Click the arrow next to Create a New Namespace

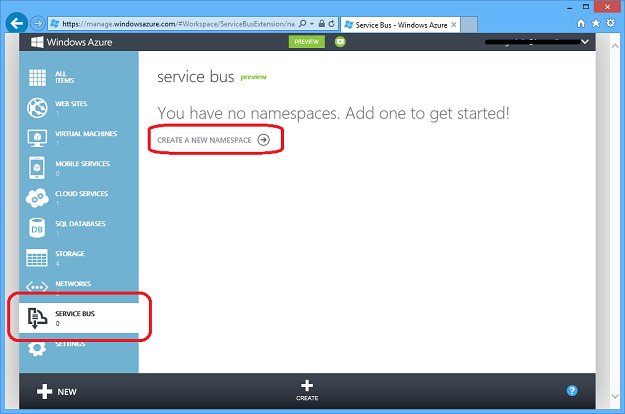[x=263, y=140]
